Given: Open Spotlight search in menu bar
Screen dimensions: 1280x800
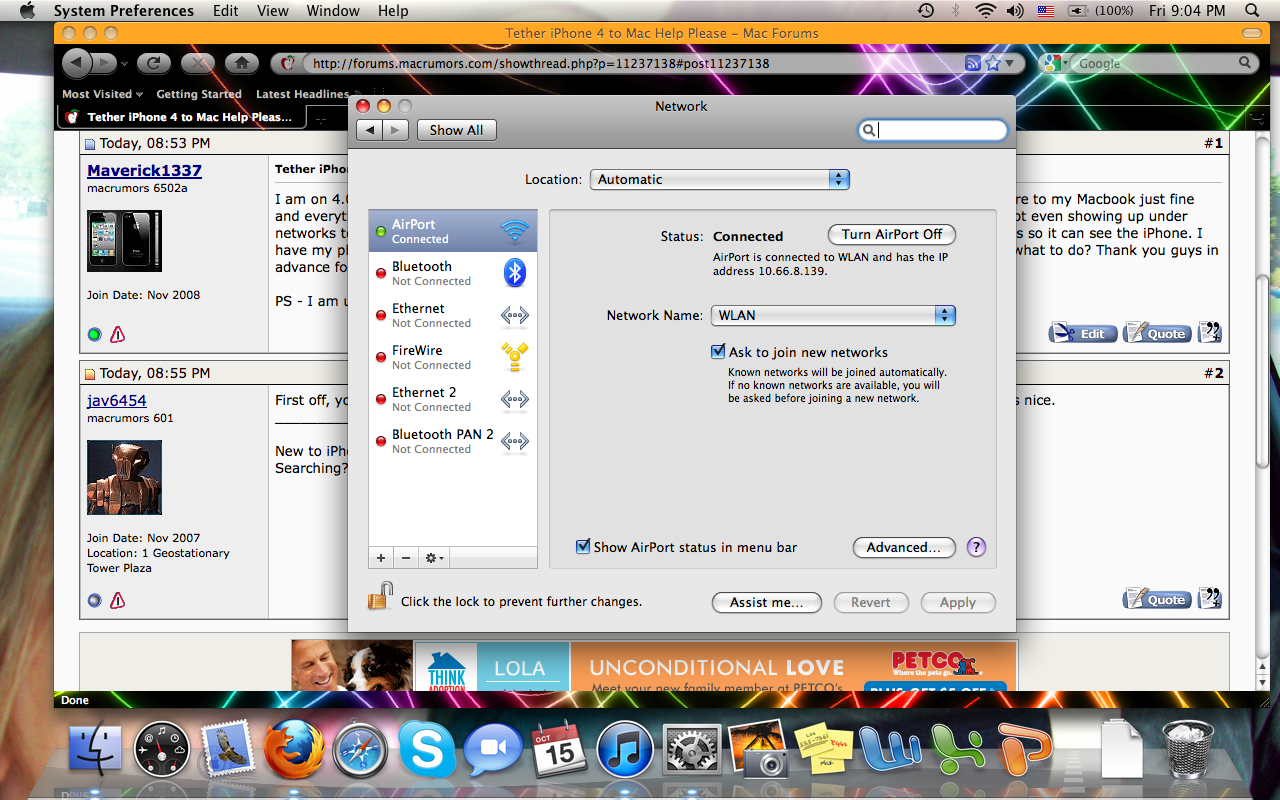Looking at the screenshot, I should pyautogui.click(x=1253, y=11).
